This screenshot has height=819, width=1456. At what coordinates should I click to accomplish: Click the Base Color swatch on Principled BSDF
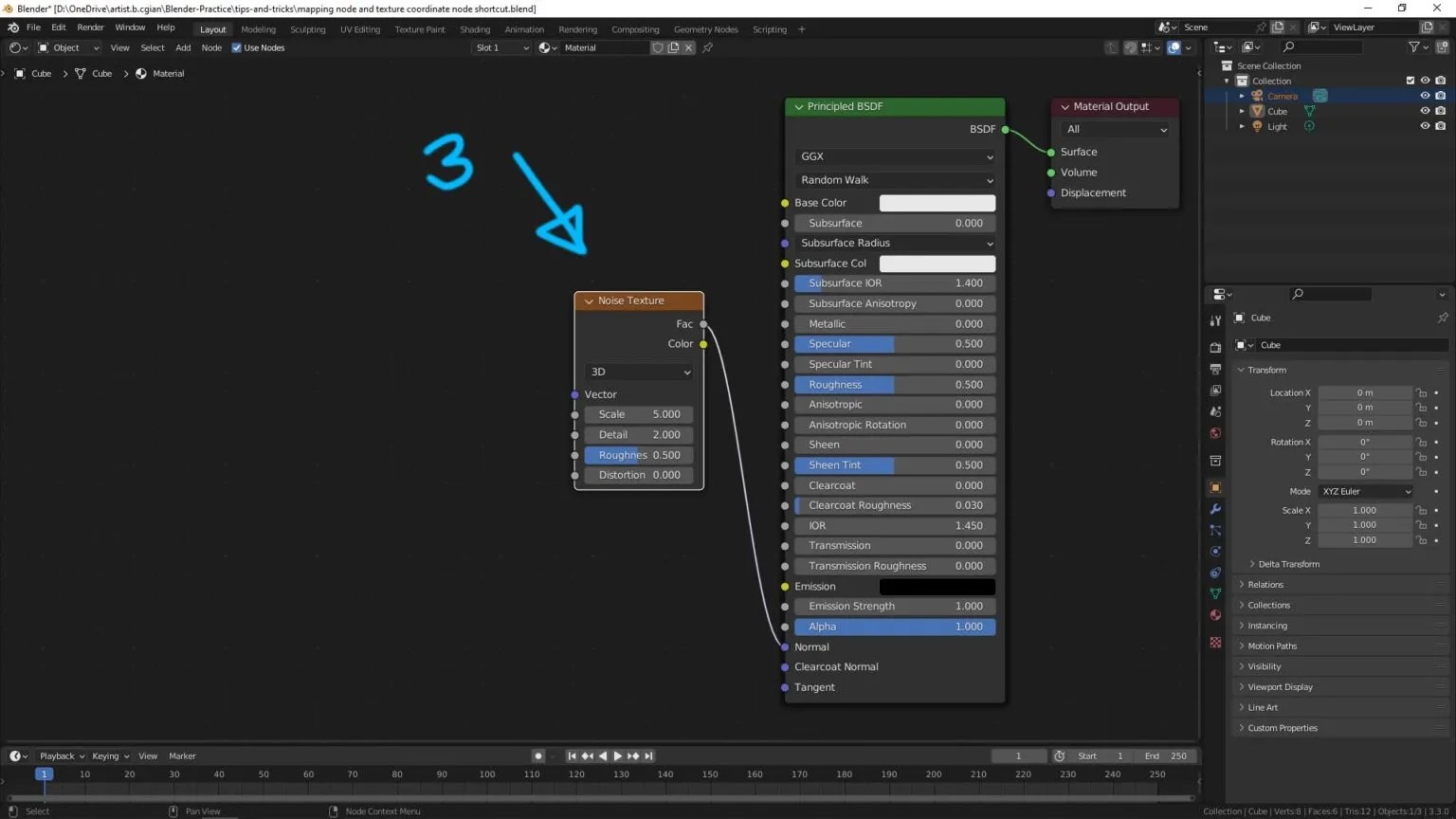tap(937, 203)
